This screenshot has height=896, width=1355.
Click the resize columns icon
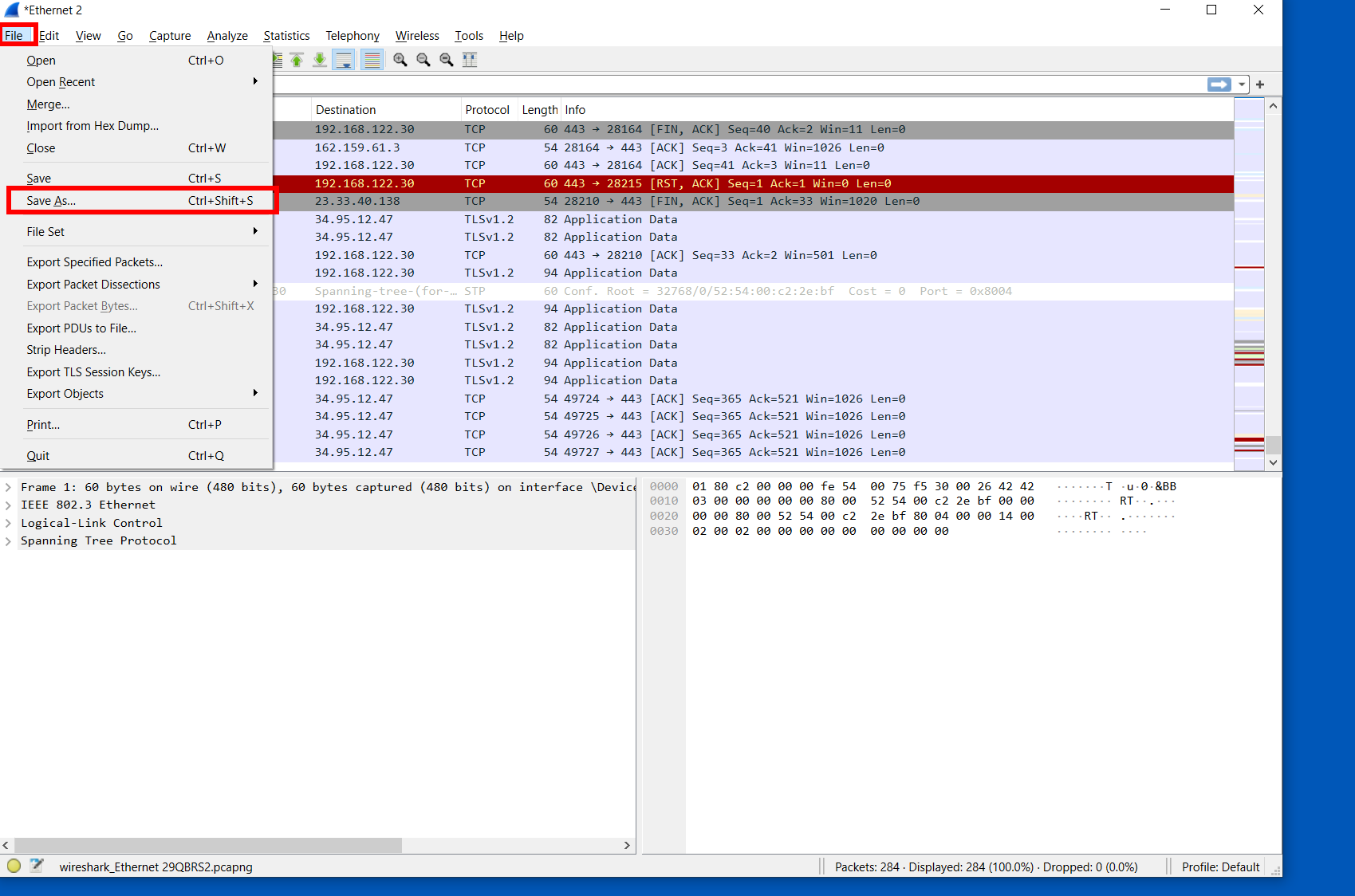coord(470,60)
